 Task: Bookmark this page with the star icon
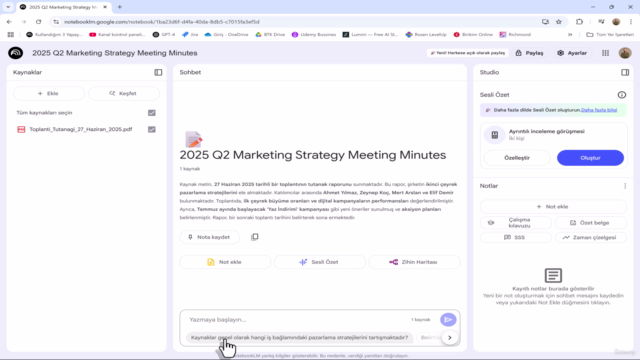(x=559, y=22)
